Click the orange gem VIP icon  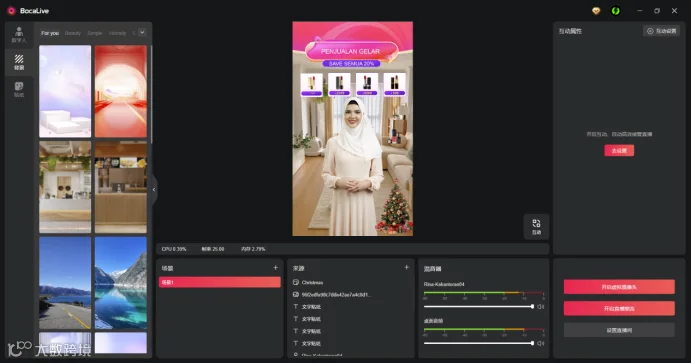coord(596,11)
